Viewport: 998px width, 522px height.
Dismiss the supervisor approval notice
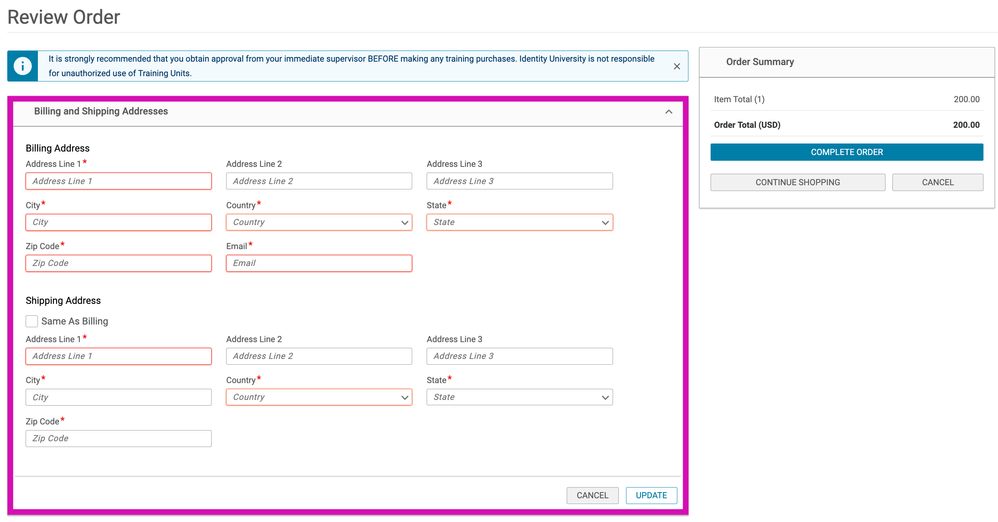(x=676, y=67)
